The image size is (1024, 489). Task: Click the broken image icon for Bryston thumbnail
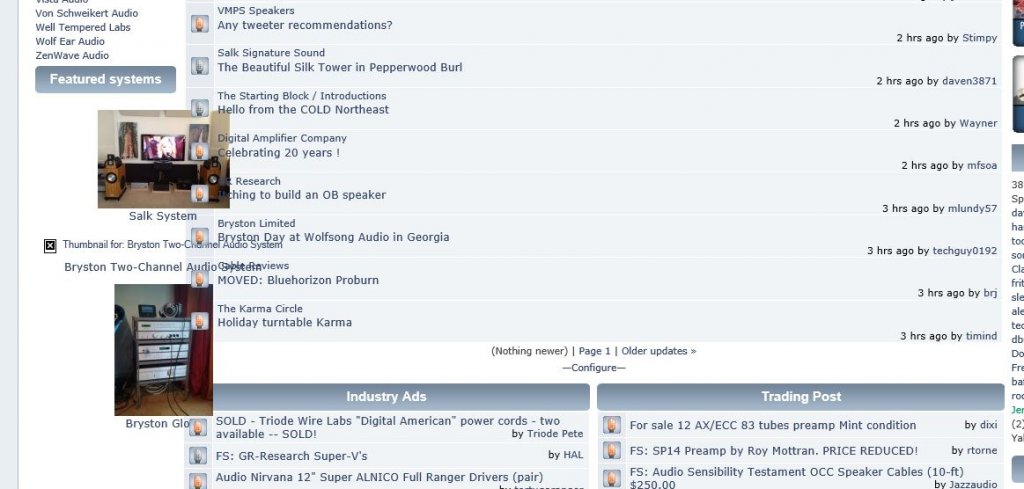coord(50,245)
